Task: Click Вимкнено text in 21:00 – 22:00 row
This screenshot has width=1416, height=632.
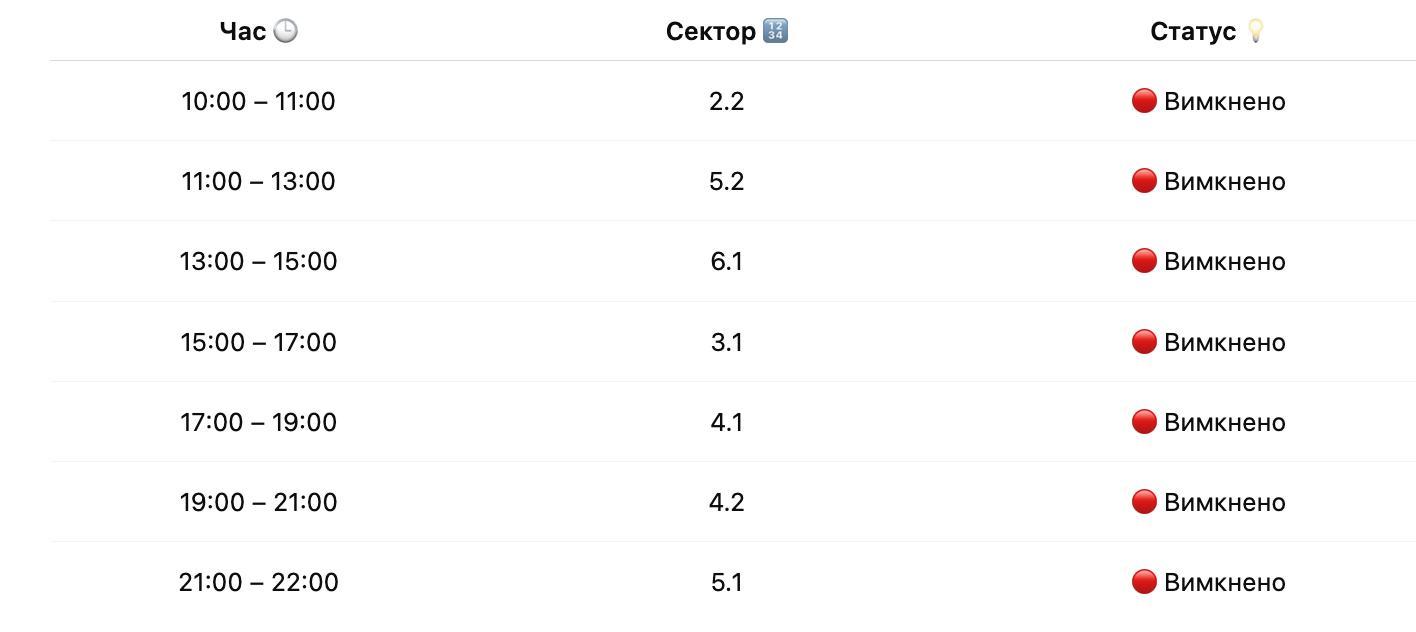Action: coord(1225,582)
